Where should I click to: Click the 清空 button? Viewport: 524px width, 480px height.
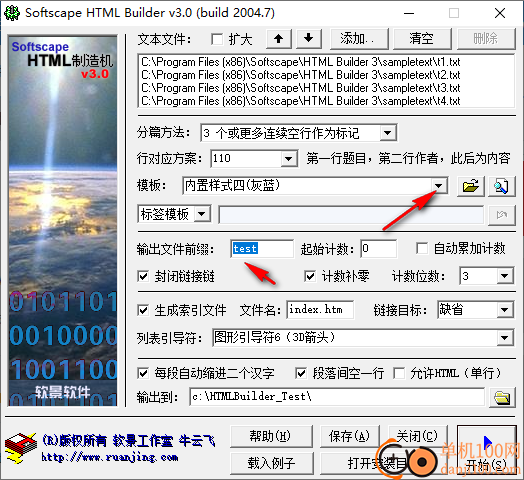click(422, 39)
